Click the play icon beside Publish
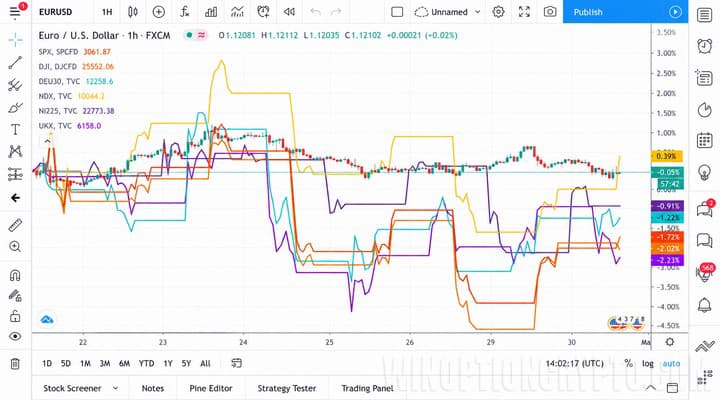 675,12
